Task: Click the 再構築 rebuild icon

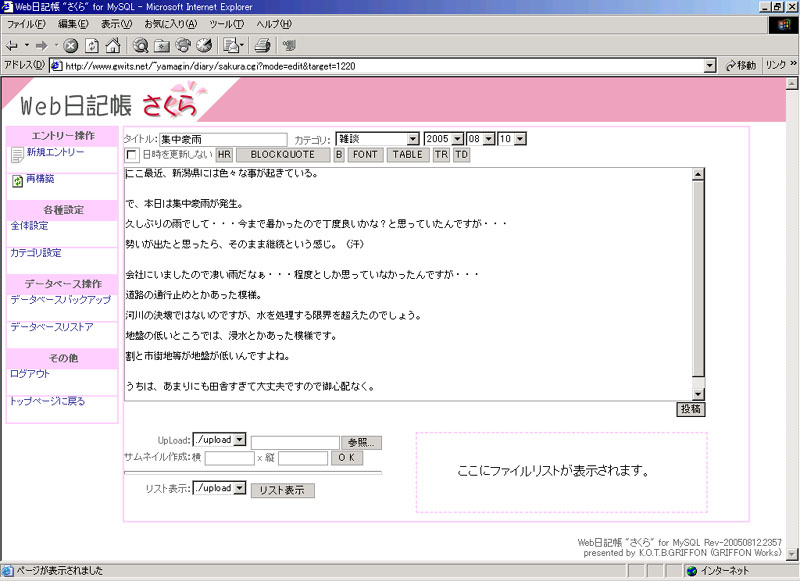Action: pyautogui.click(x=17, y=181)
